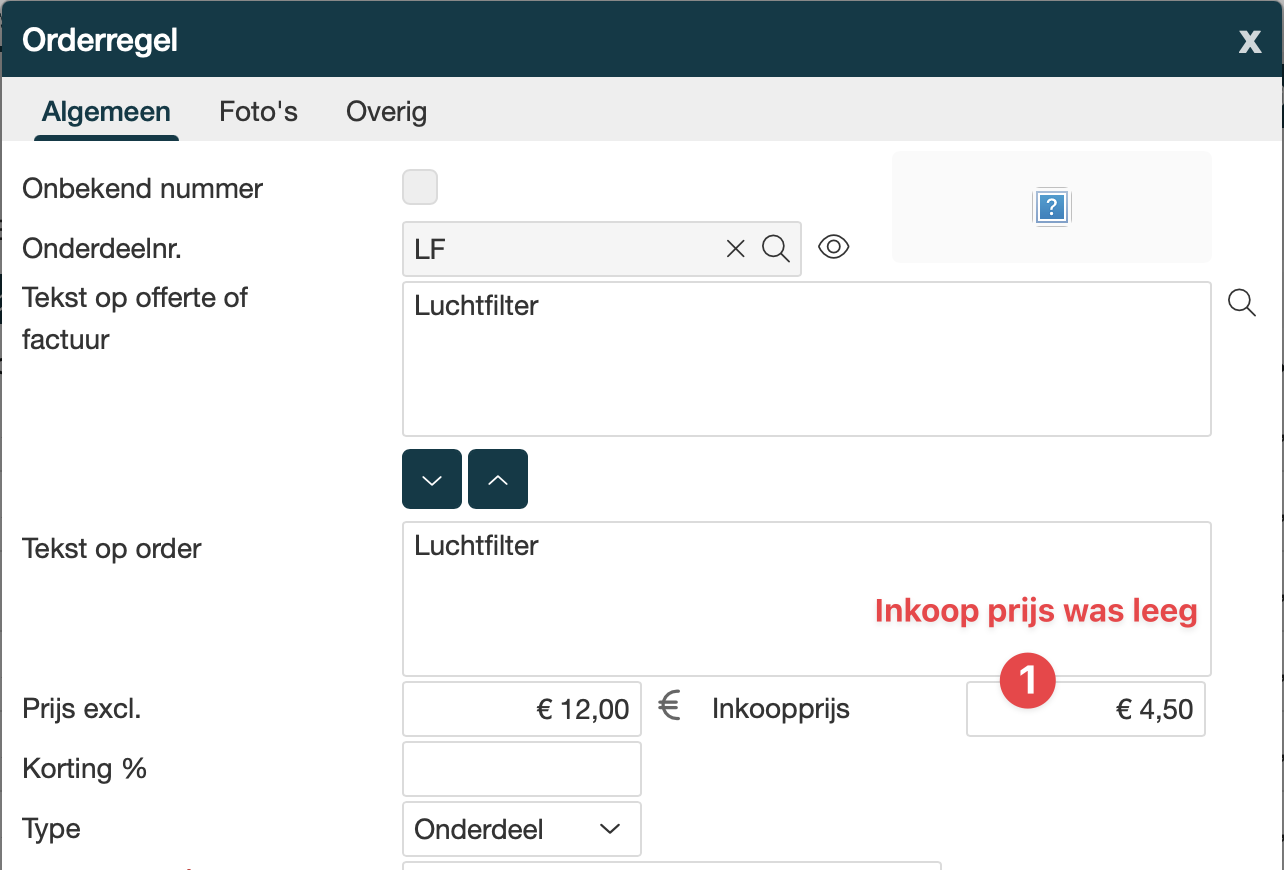Click the question mark image placeholder
1284x870 pixels.
(x=1052, y=207)
